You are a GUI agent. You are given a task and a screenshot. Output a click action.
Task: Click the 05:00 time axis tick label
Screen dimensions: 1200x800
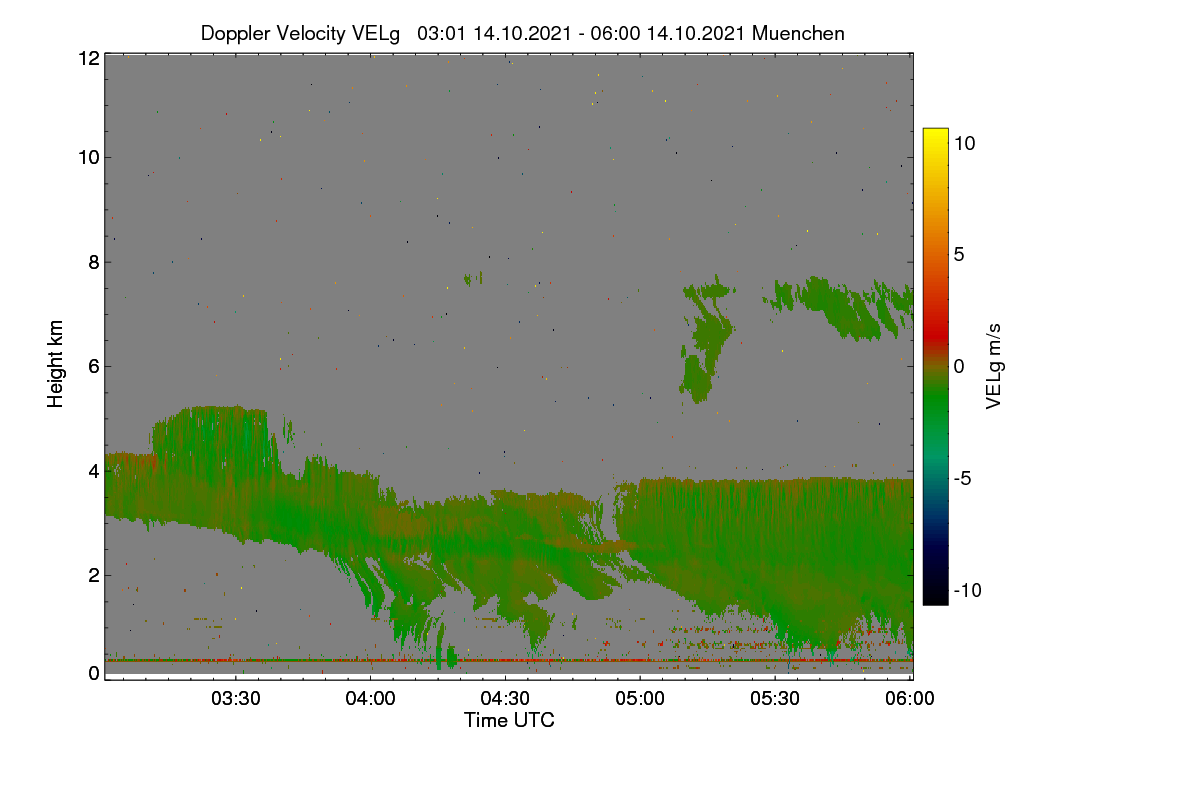(x=641, y=699)
